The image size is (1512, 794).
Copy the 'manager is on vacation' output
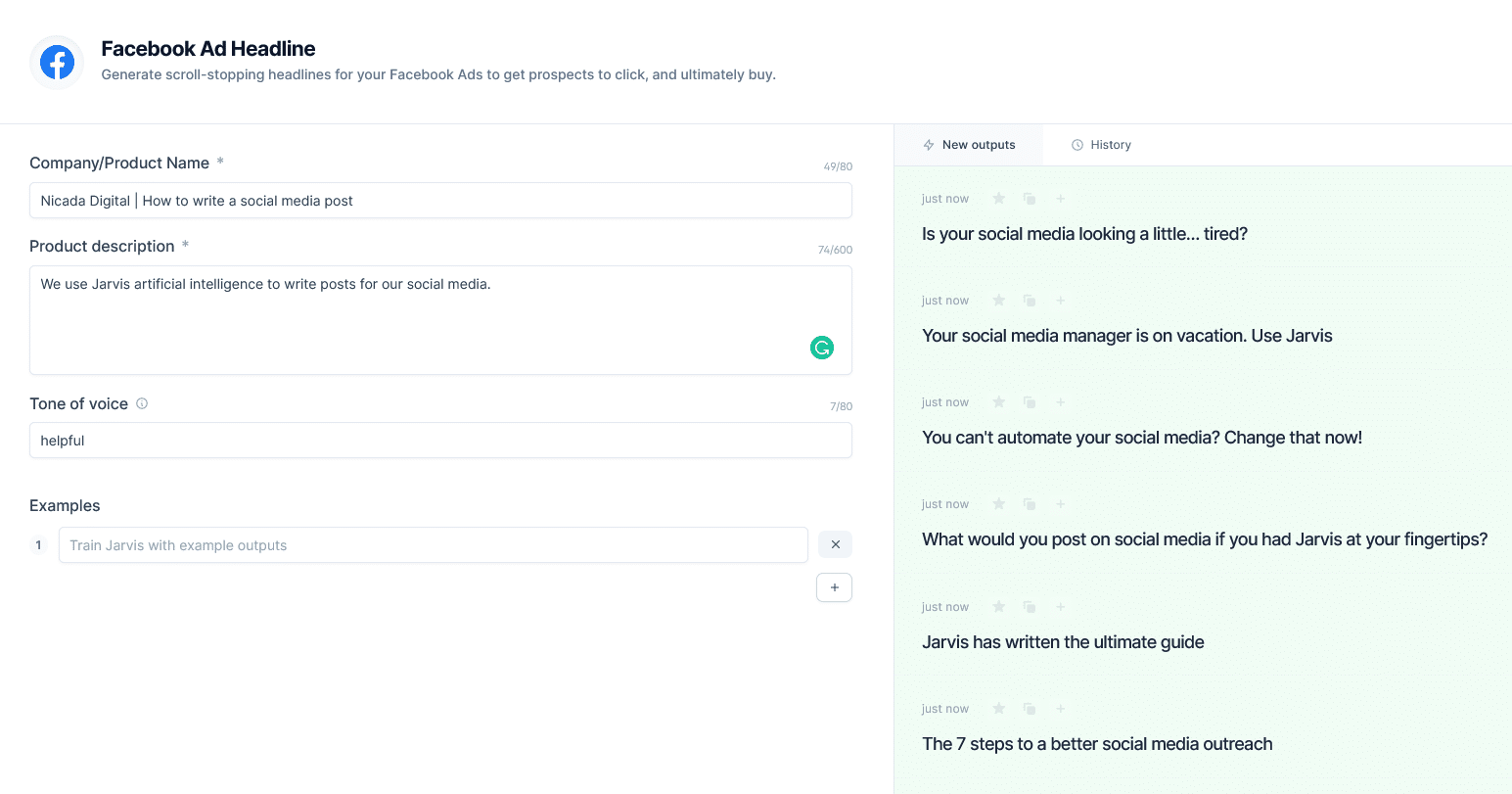coord(1030,301)
